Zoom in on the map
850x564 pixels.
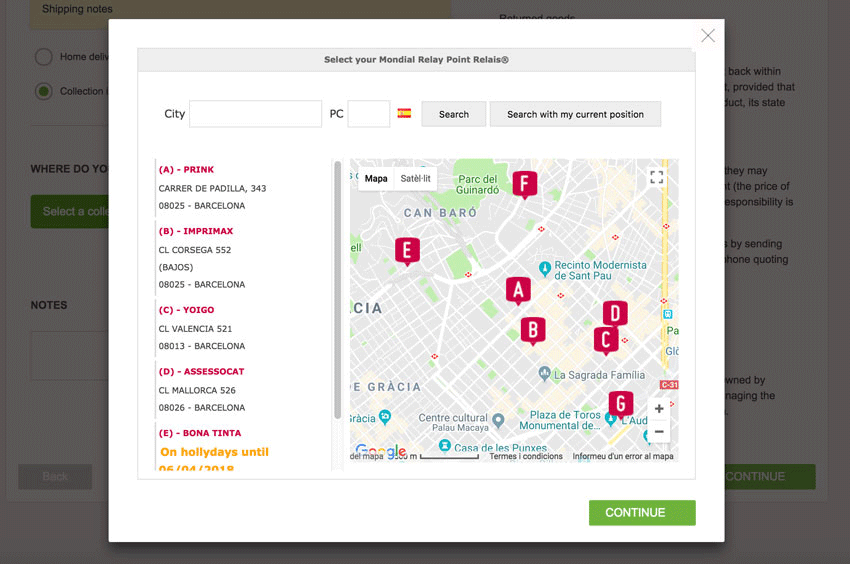[659, 409]
